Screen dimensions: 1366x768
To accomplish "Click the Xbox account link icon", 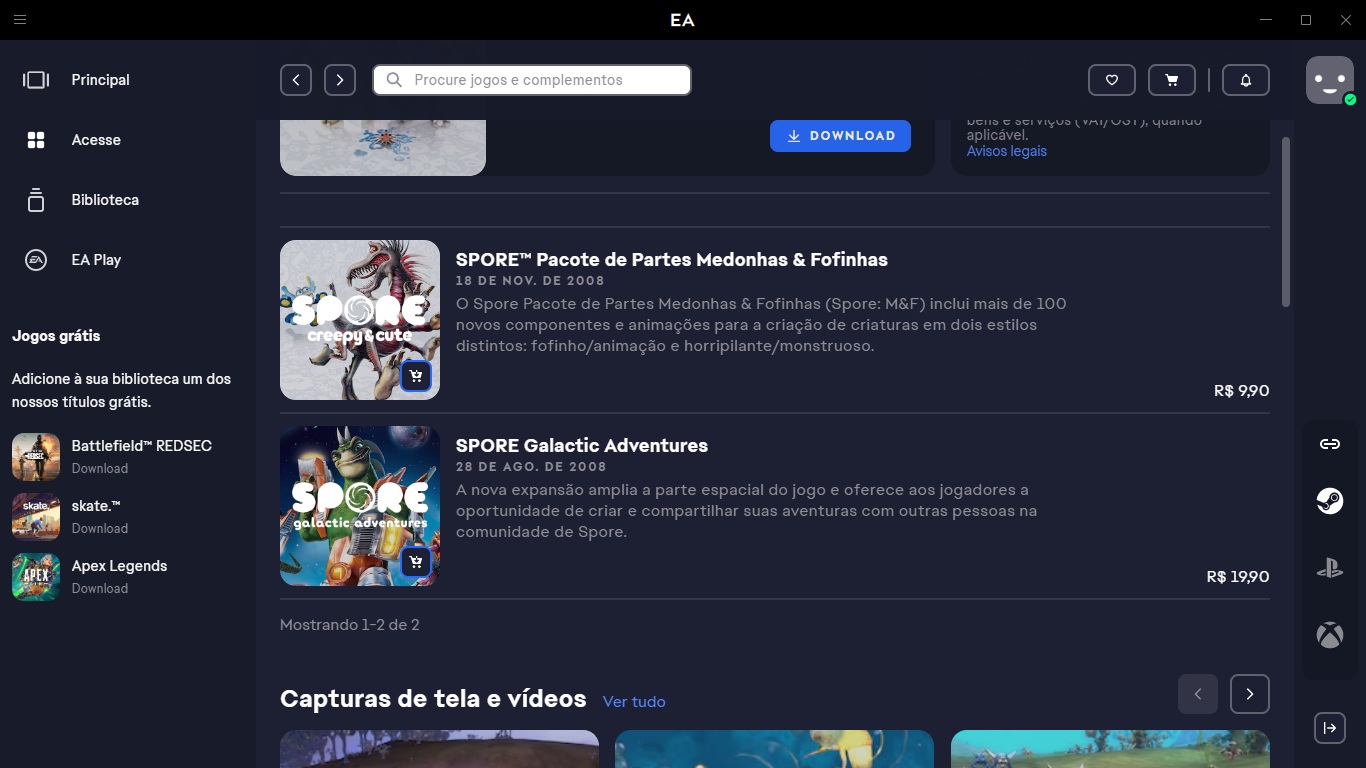I will tap(1329, 635).
